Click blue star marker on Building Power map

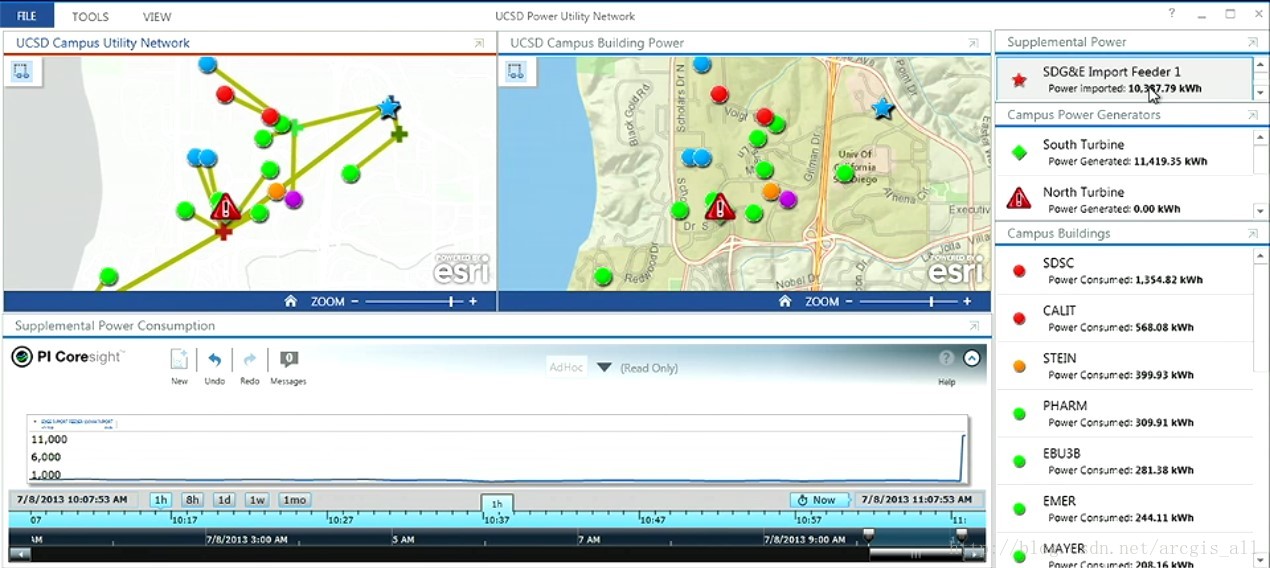pos(882,108)
